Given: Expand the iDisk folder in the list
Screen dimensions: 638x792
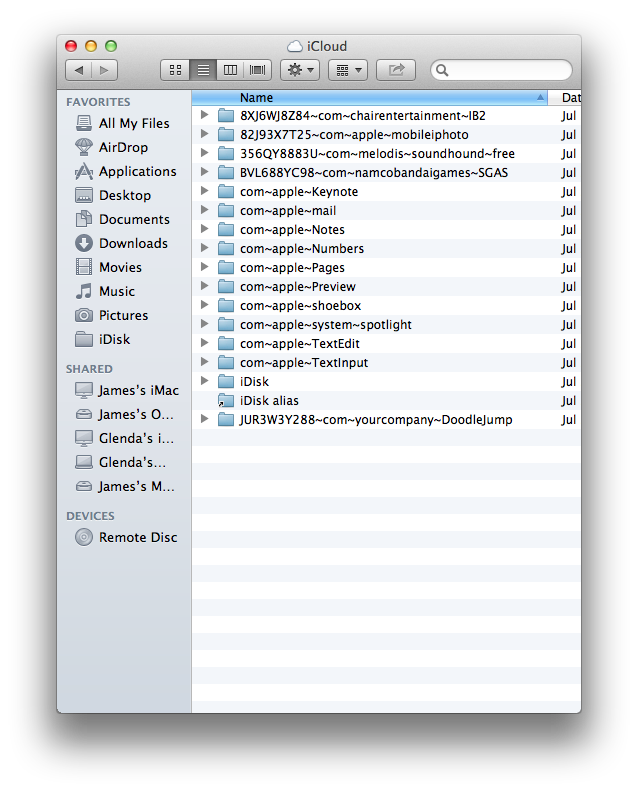Looking at the screenshot, I should point(205,381).
